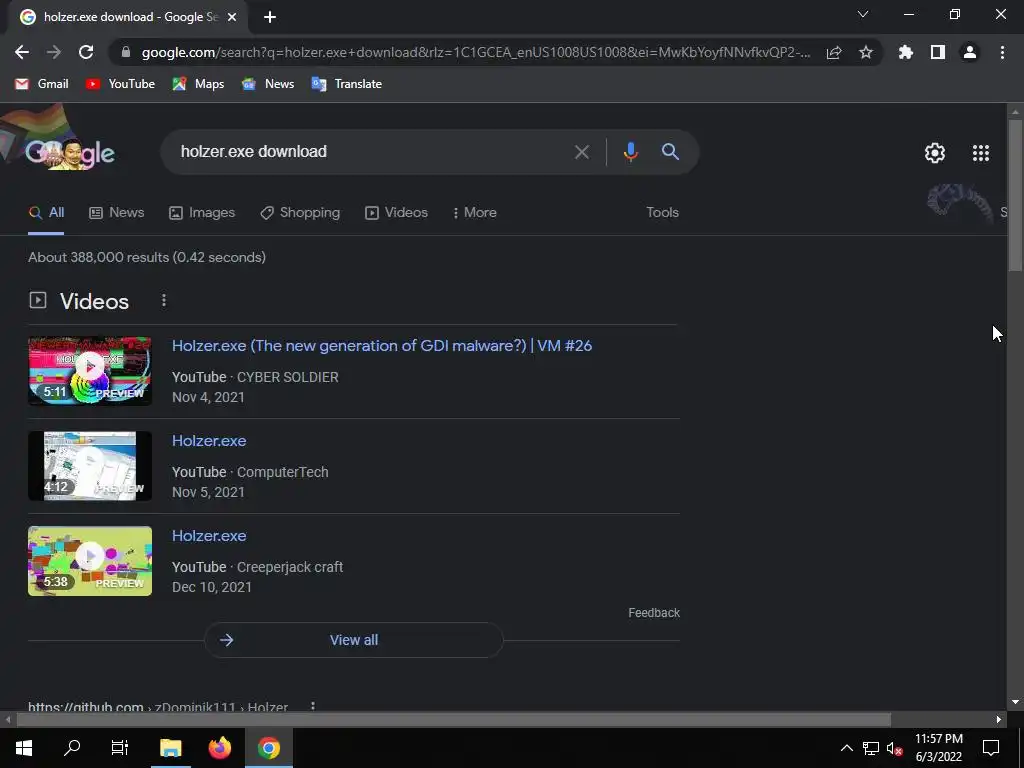Open News bookmark in bookmarks bar

coord(268,84)
